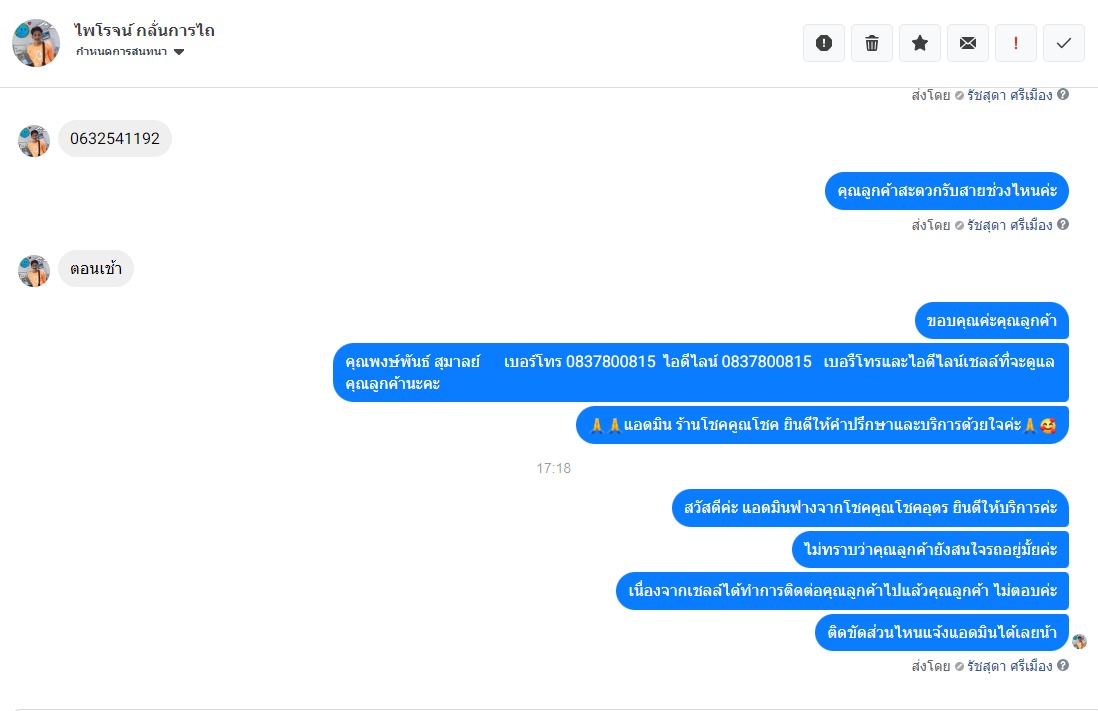Click help icon next to top sender name
This screenshot has width=1098, height=711.
1063,95
